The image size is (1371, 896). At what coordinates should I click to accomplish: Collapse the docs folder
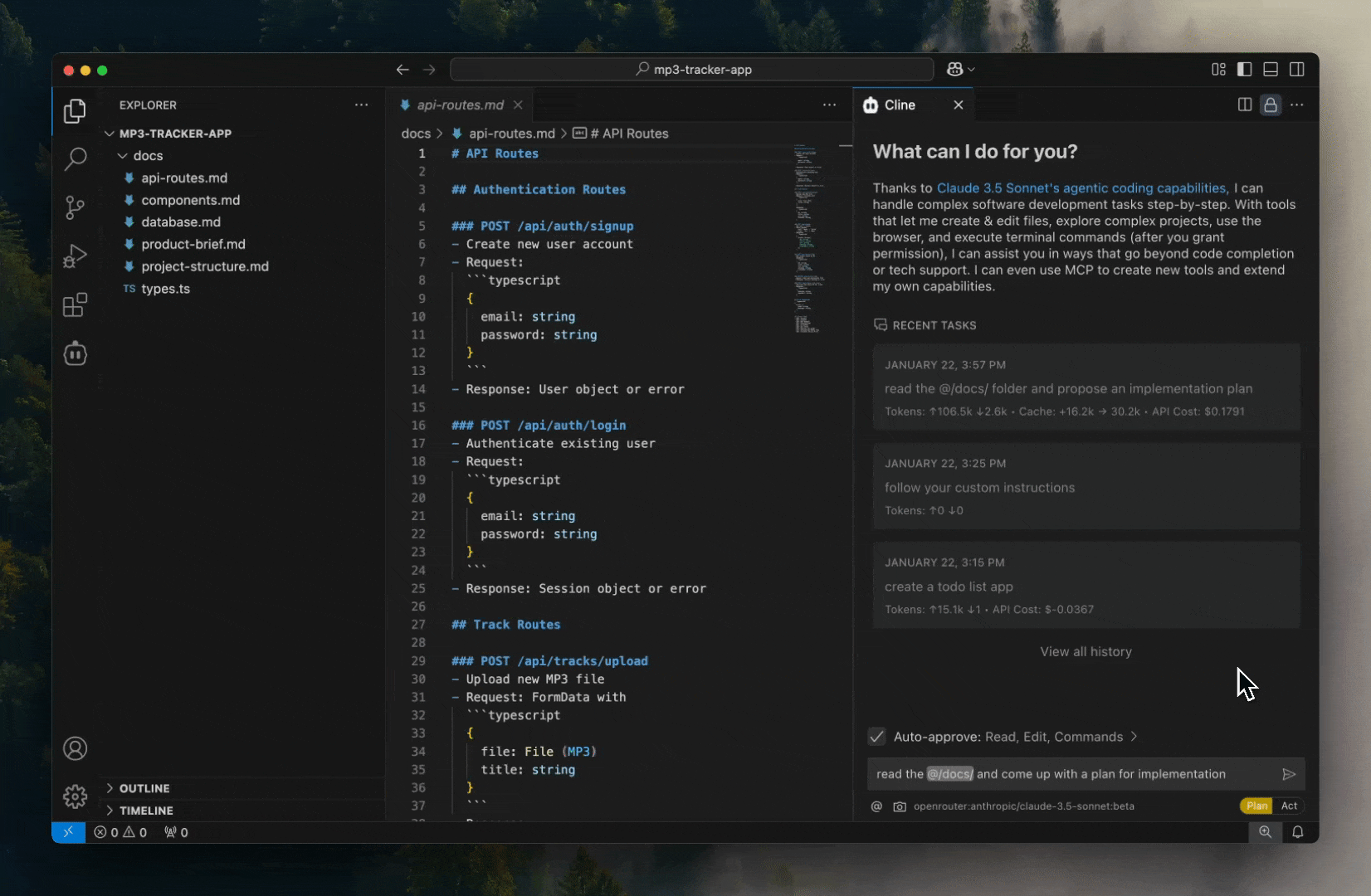click(x=123, y=156)
